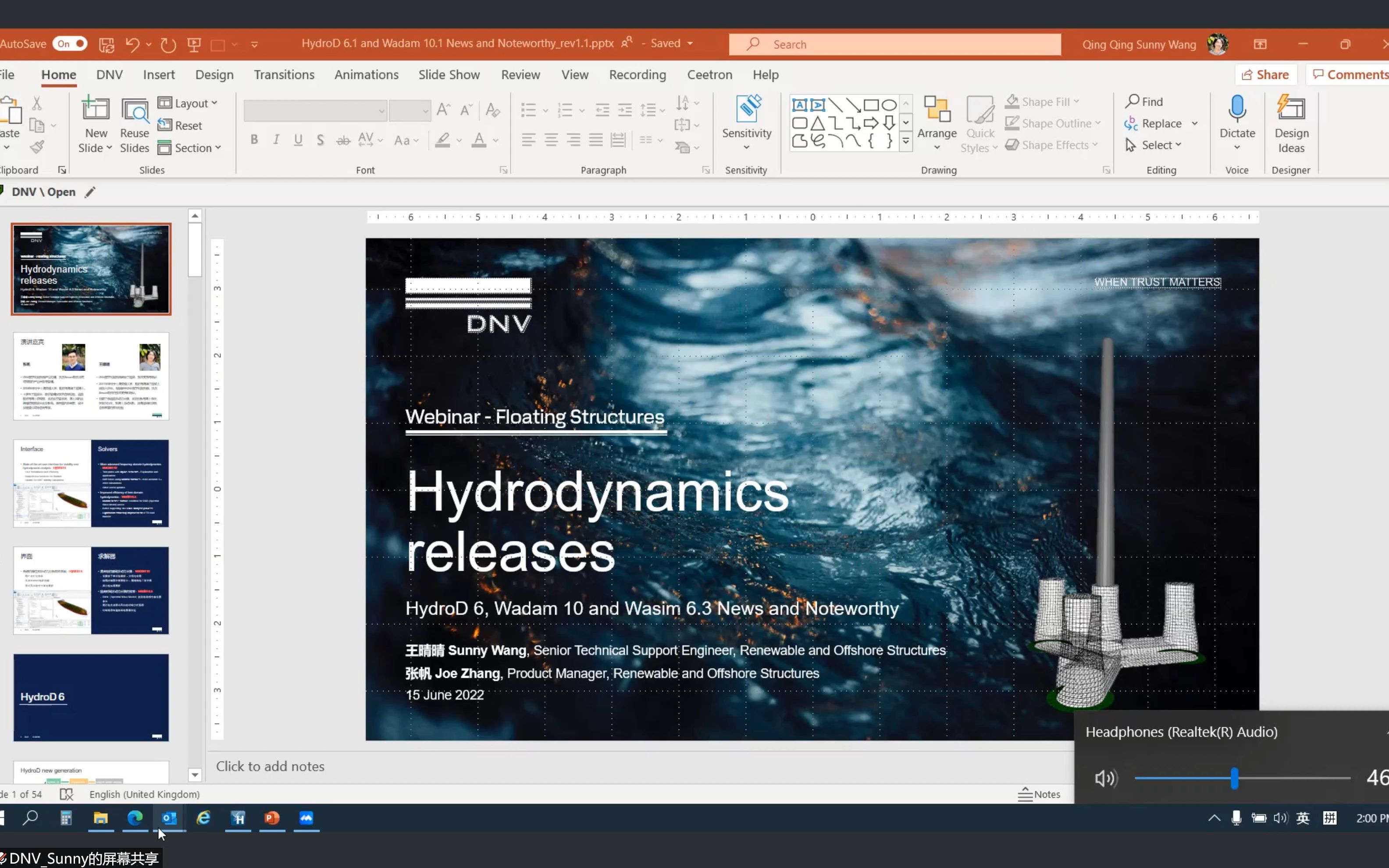
Task: Click the headphones volume slider
Action: (1242, 778)
